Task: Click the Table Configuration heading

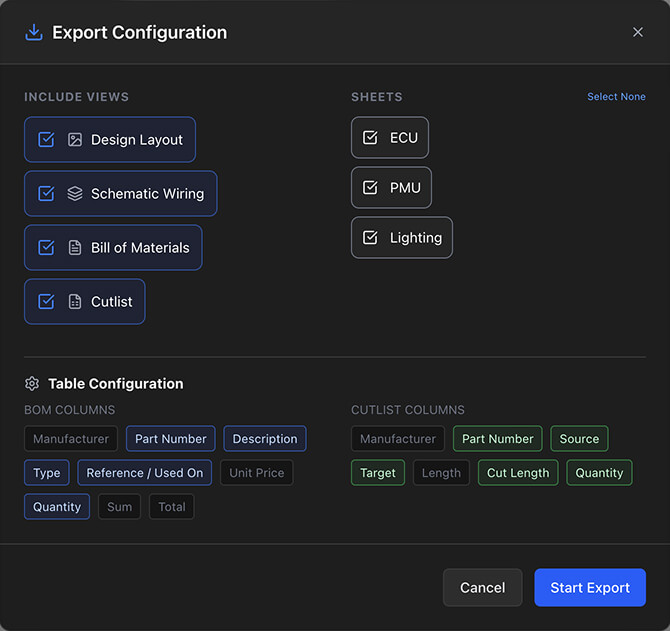Action: click(116, 384)
